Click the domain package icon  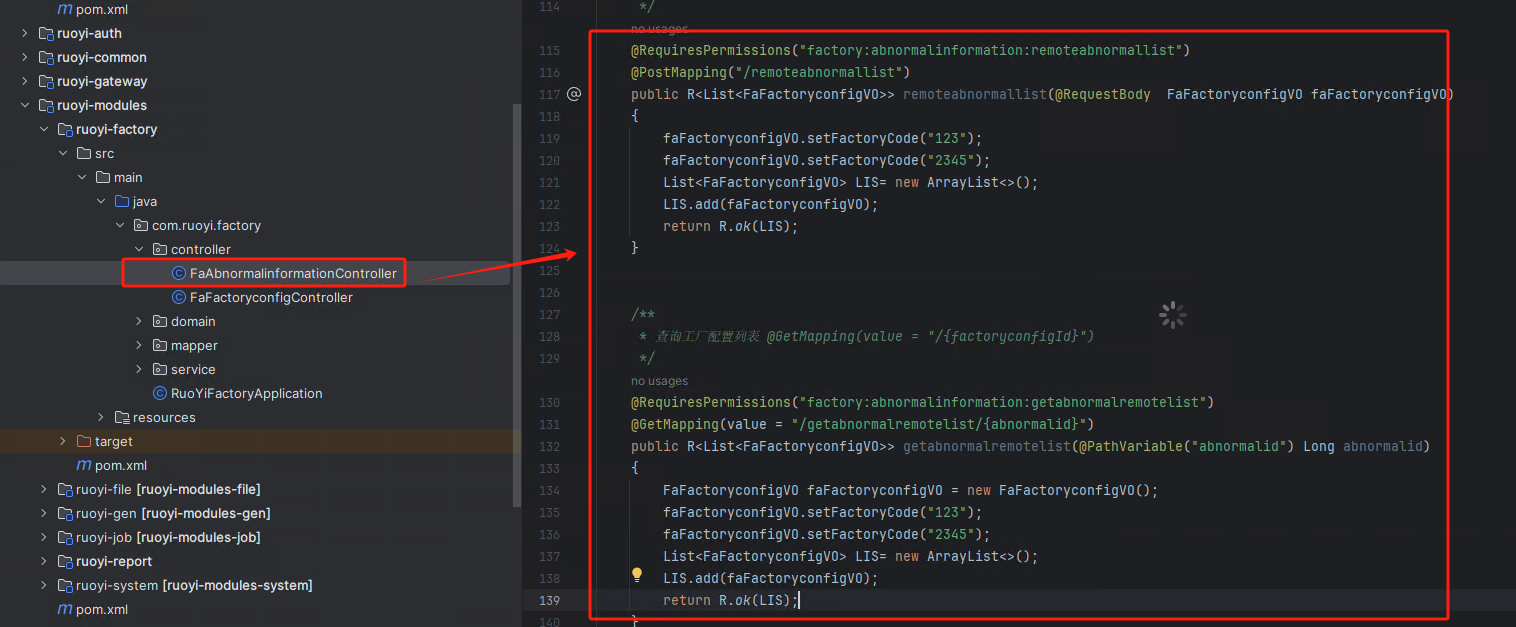tap(160, 321)
